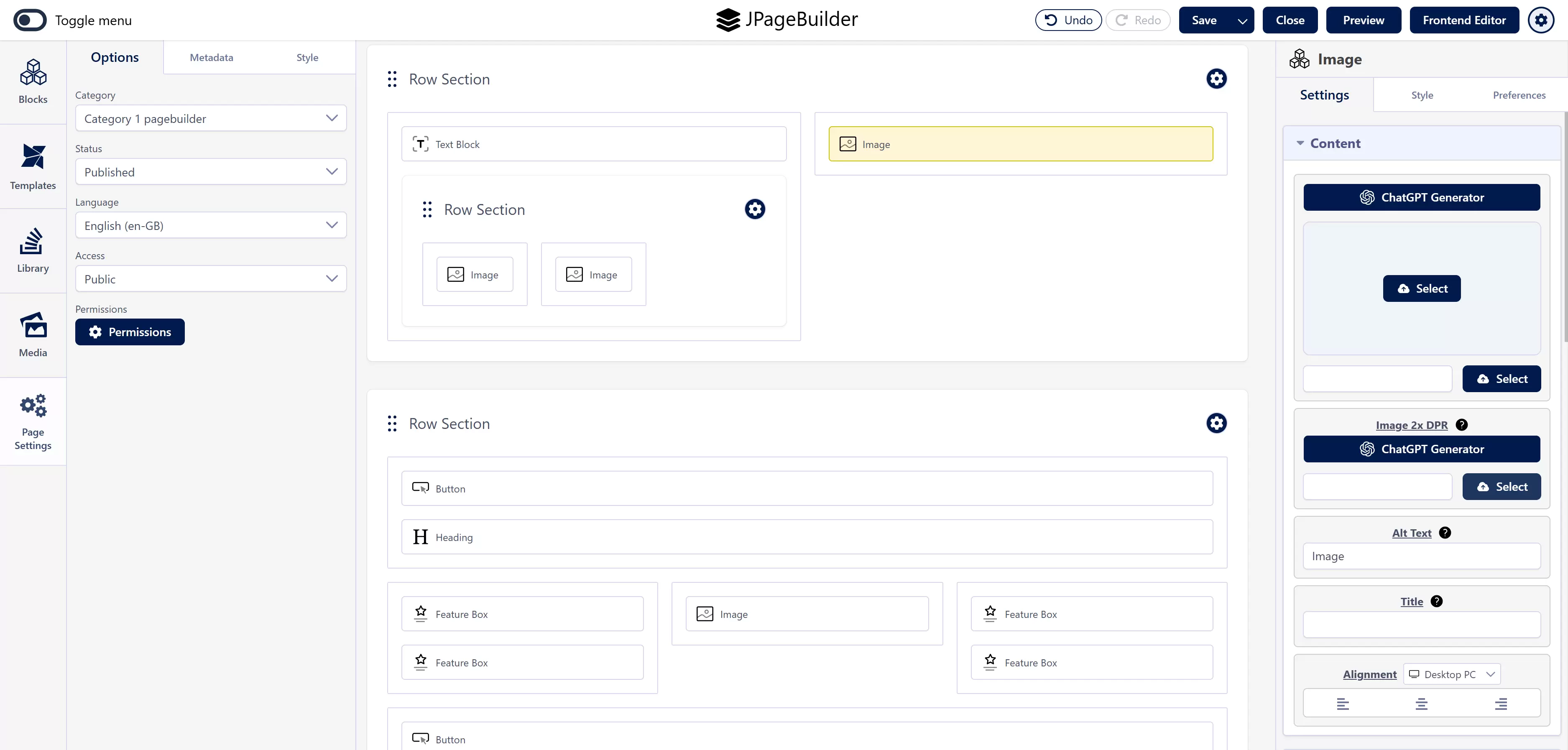
Task: Open the Access dropdown
Action: tap(211, 279)
